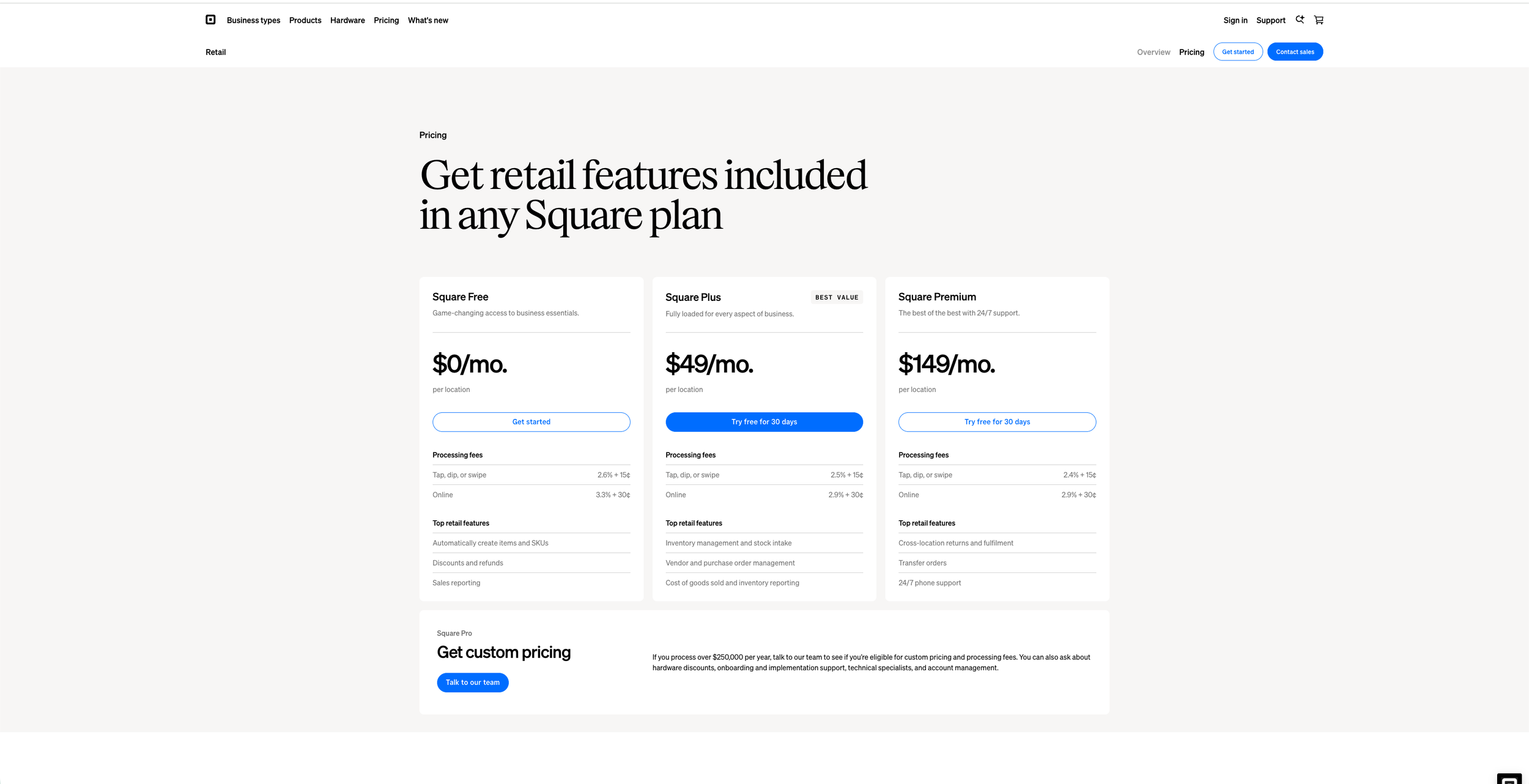The image size is (1529, 784).
Task: Expand the Products menu
Action: click(x=305, y=20)
